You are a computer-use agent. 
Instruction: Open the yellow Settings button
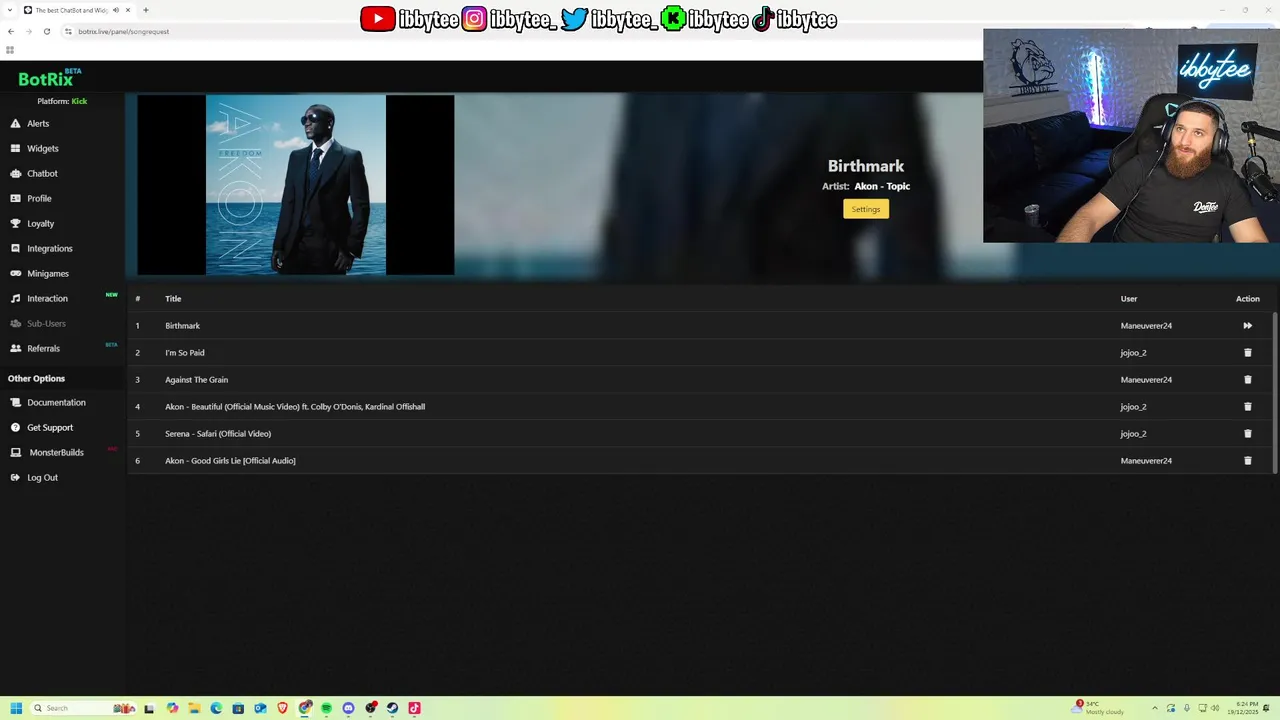[866, 209]
